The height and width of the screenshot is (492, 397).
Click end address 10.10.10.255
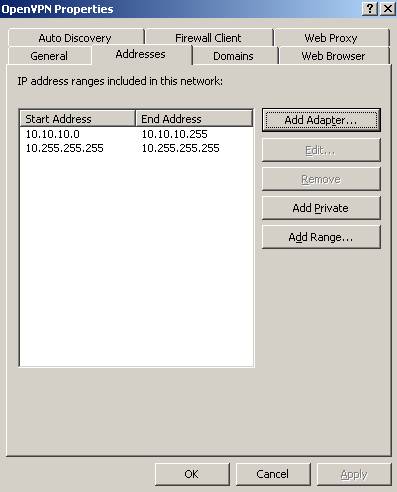point(175,134)
